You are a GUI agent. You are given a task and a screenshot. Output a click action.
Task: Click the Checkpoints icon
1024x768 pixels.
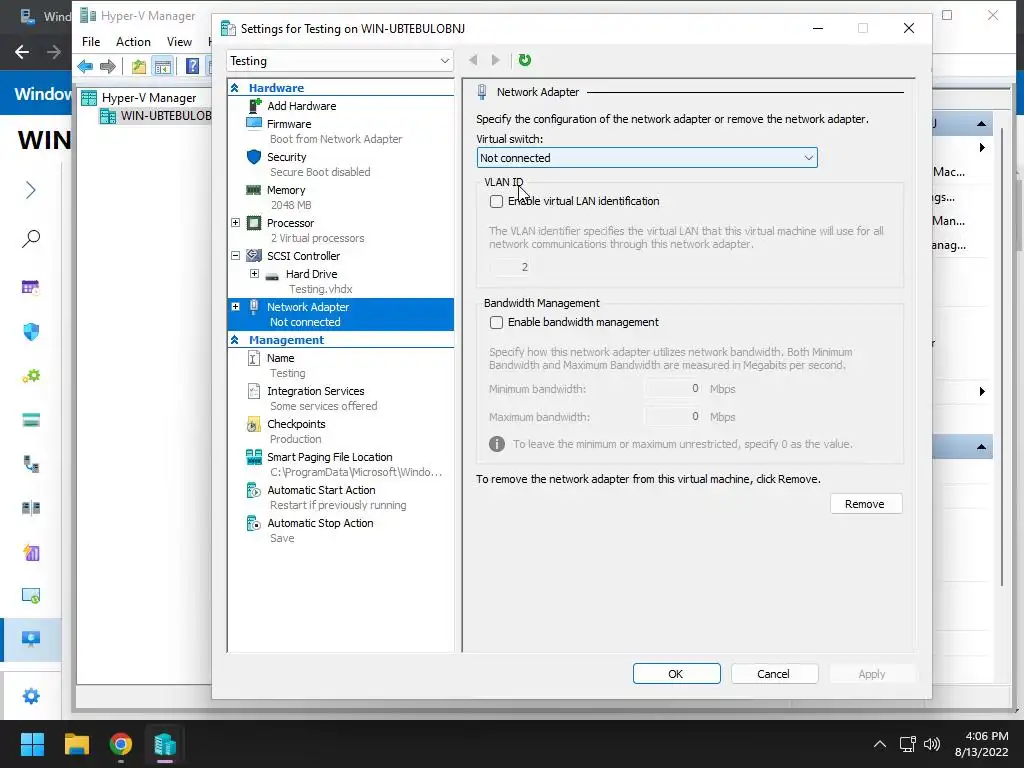point(254,424)
